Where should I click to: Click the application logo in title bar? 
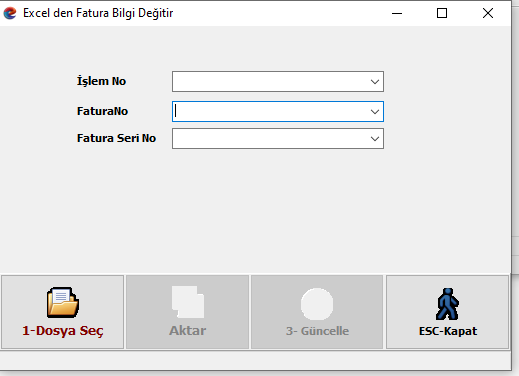(x=10, y=13)
